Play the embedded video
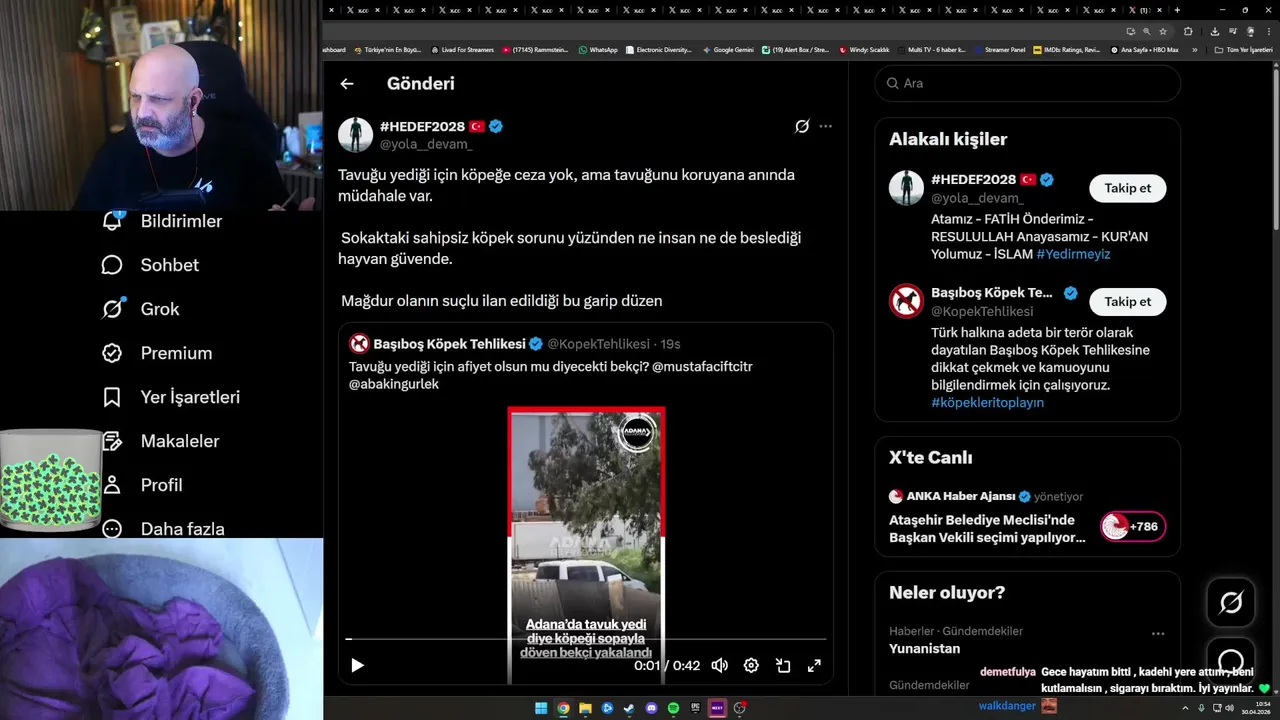This screenshot has width=1280, height=720. coord(357,665)
